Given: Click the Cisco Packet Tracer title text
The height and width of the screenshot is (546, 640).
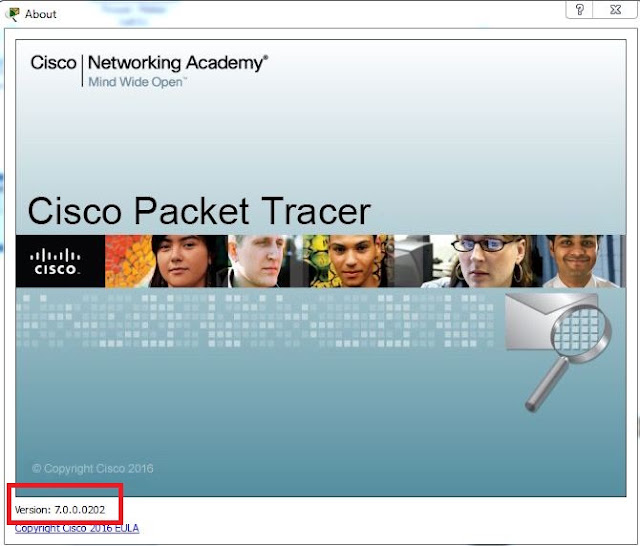Looking at the screenshot, I should pos(199,211).
